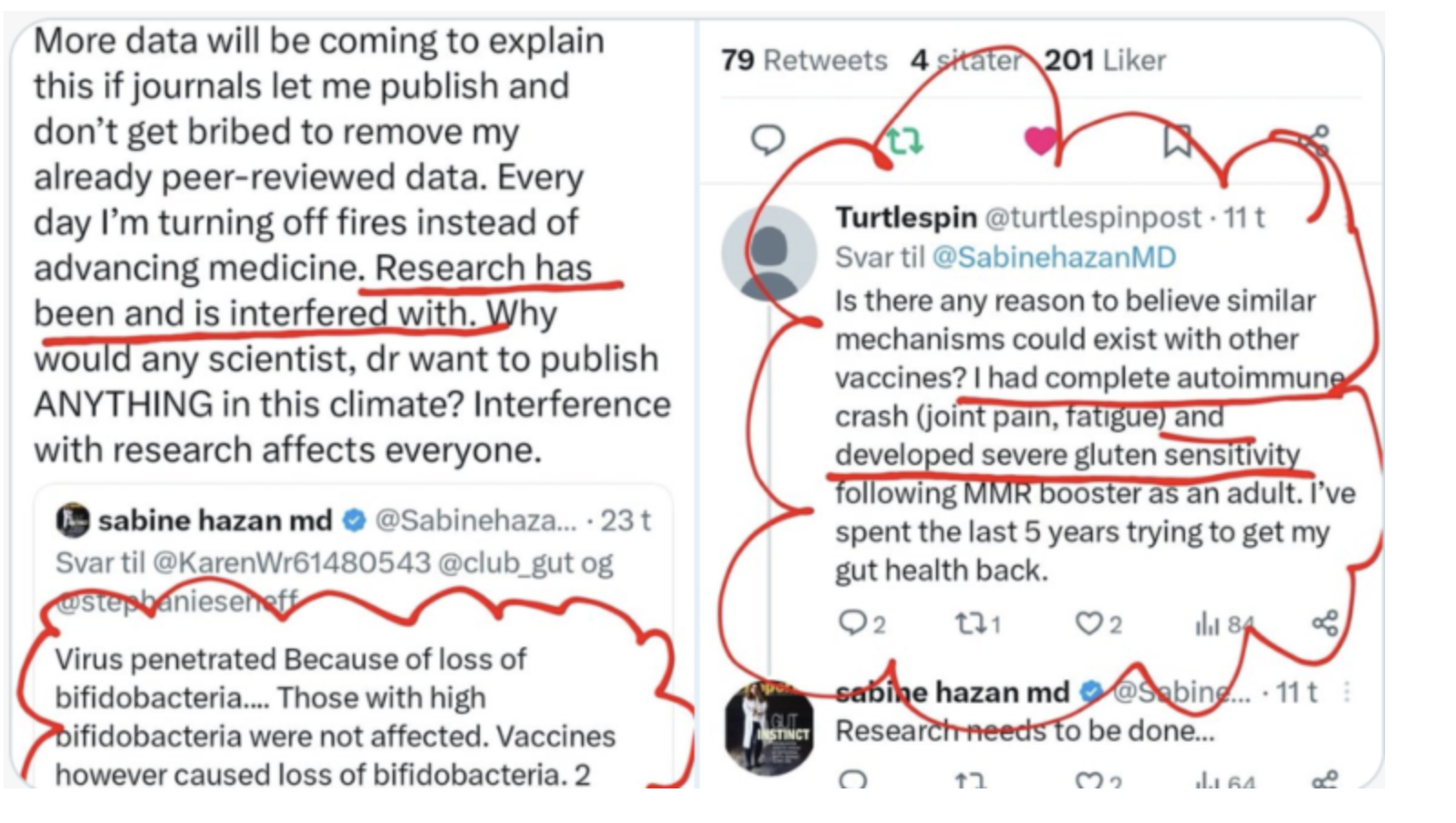
Task: Reply to Turtlespin's tweet
Action: [x=853, y=623]
